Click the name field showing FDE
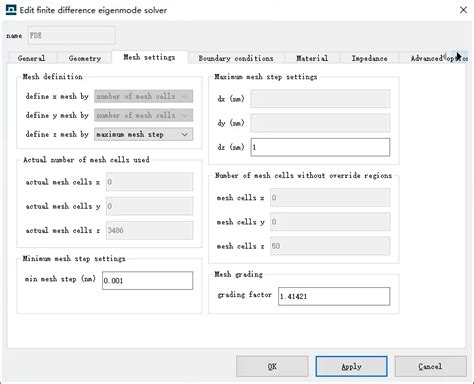The height and width of the screenshot is (384, 474). [x=71, y=35]
